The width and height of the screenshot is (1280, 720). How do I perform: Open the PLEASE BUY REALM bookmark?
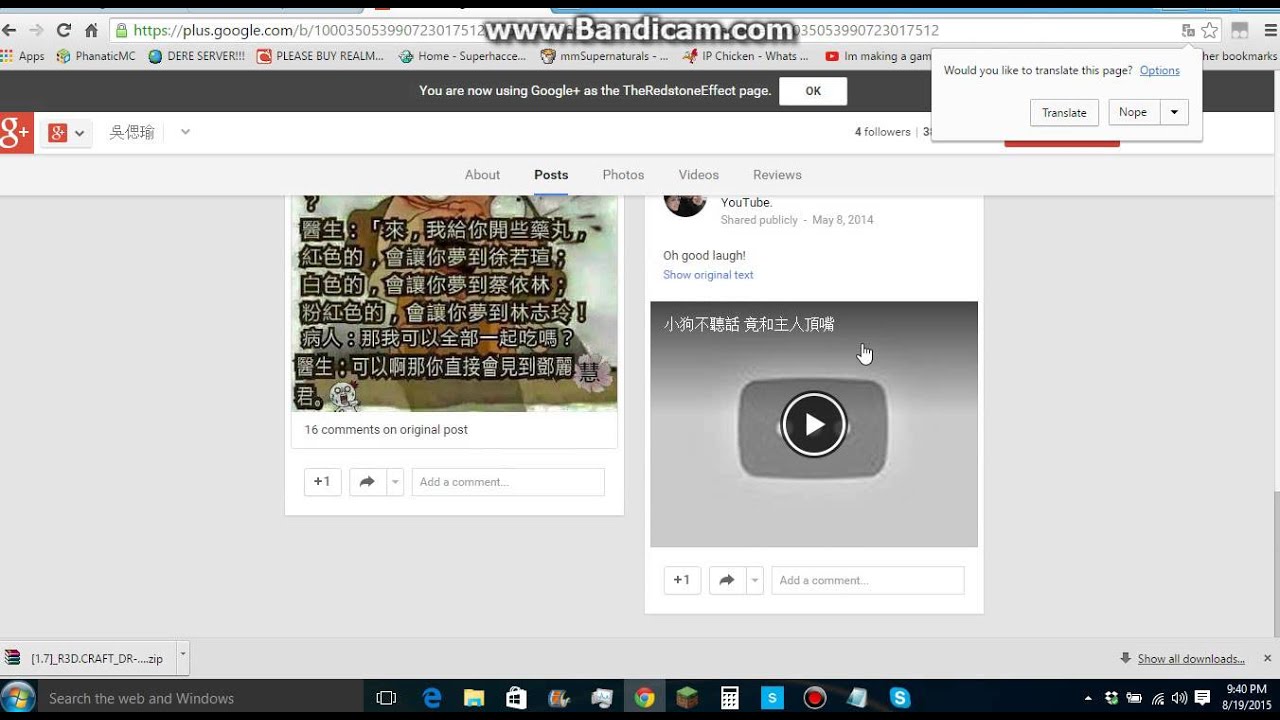pos(320,56)
